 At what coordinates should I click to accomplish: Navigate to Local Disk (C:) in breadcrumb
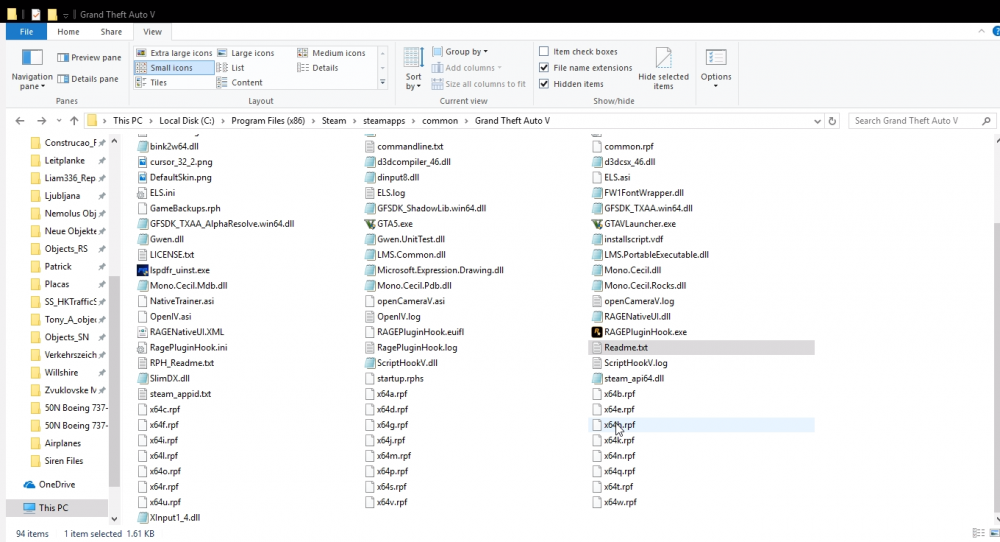coord(187,121)
